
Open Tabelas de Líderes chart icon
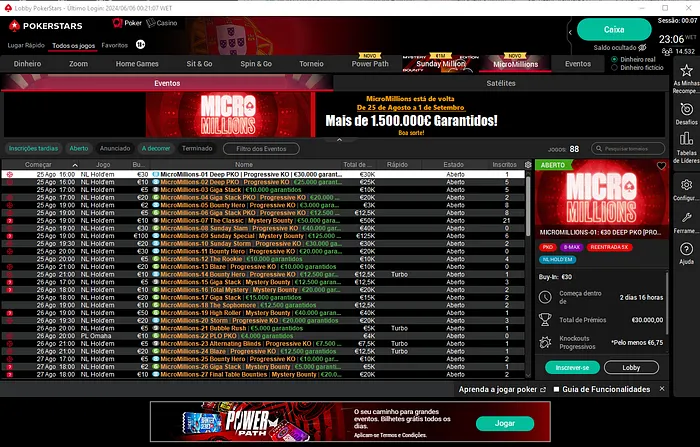pyautogui.click(x=686, y=139)
